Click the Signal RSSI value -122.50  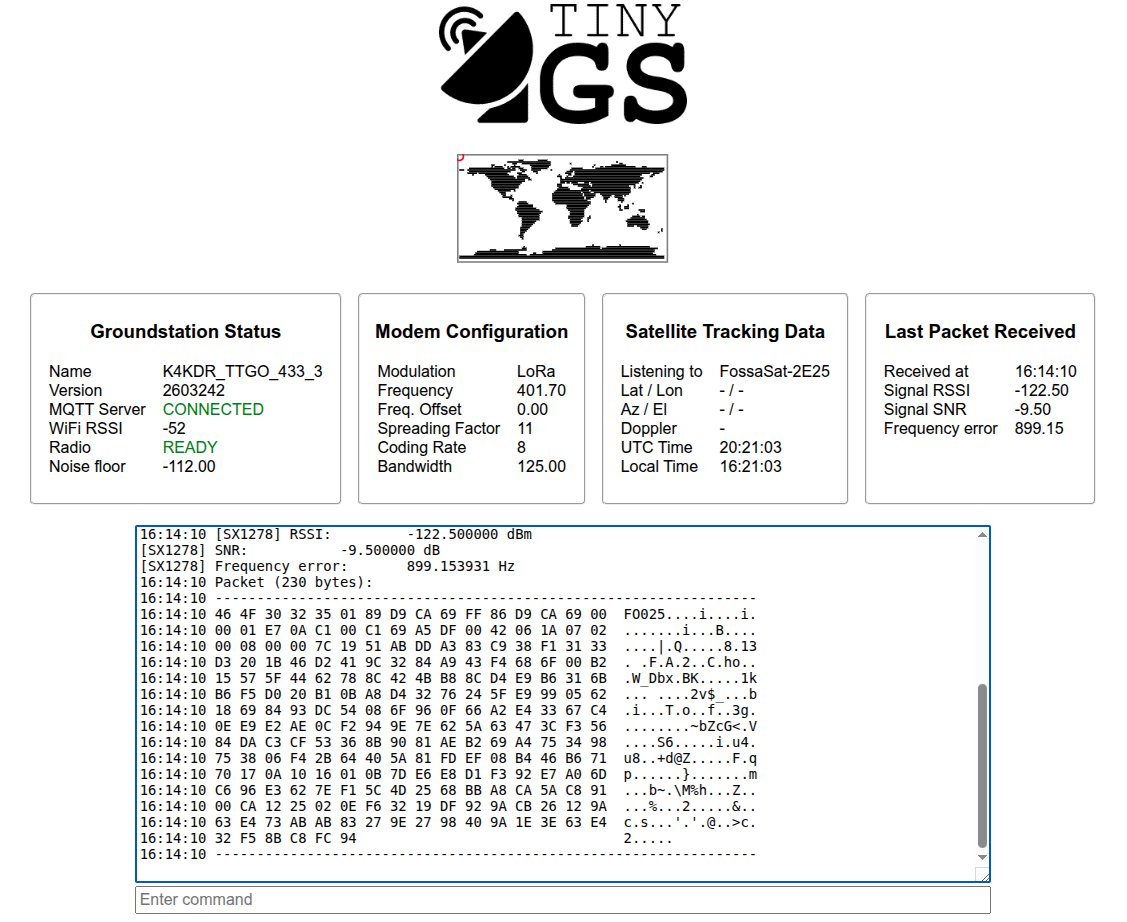pyautogui.click(x=1041, y=390)
